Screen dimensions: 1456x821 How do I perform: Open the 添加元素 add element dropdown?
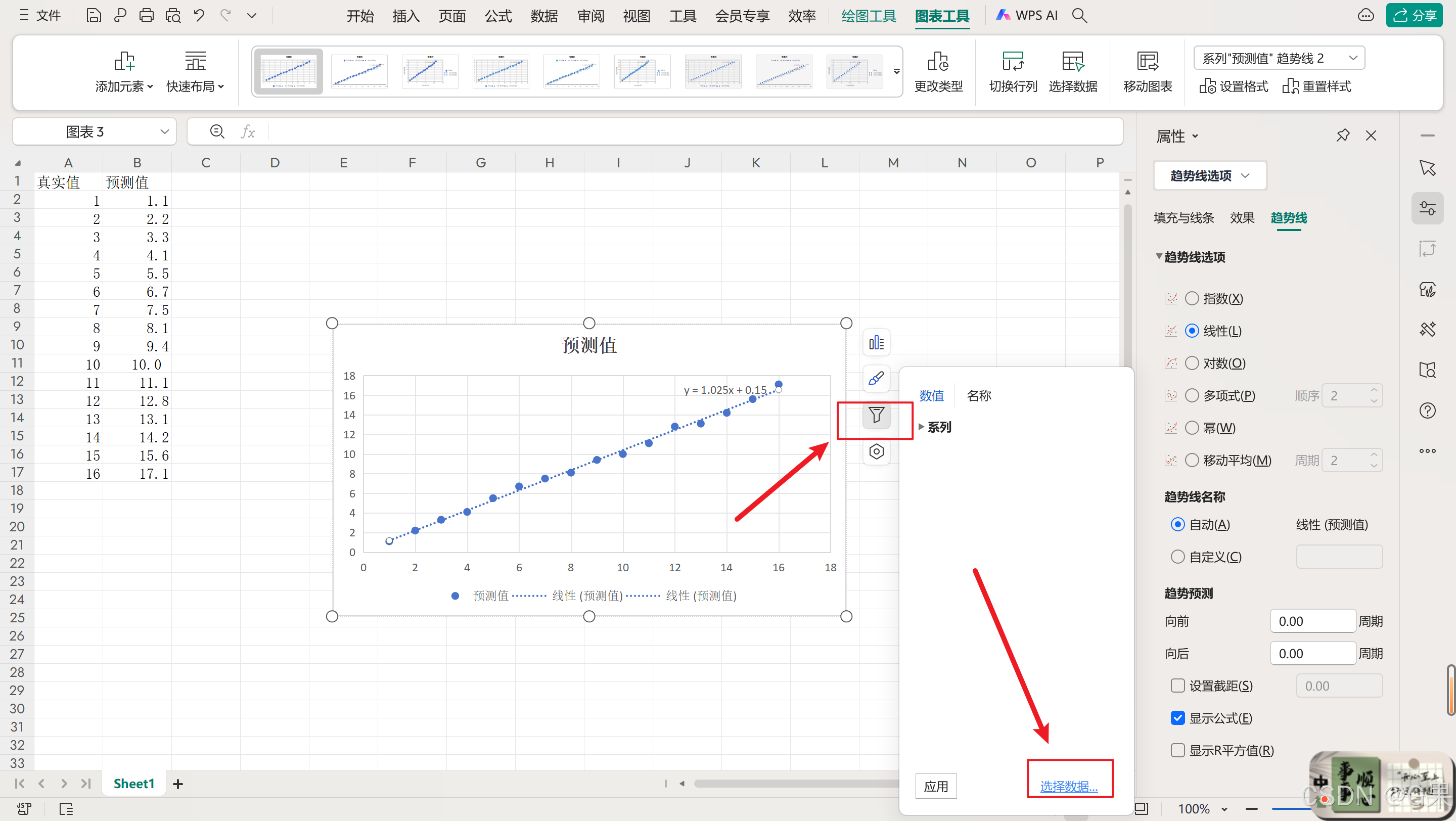click(124, 71)
